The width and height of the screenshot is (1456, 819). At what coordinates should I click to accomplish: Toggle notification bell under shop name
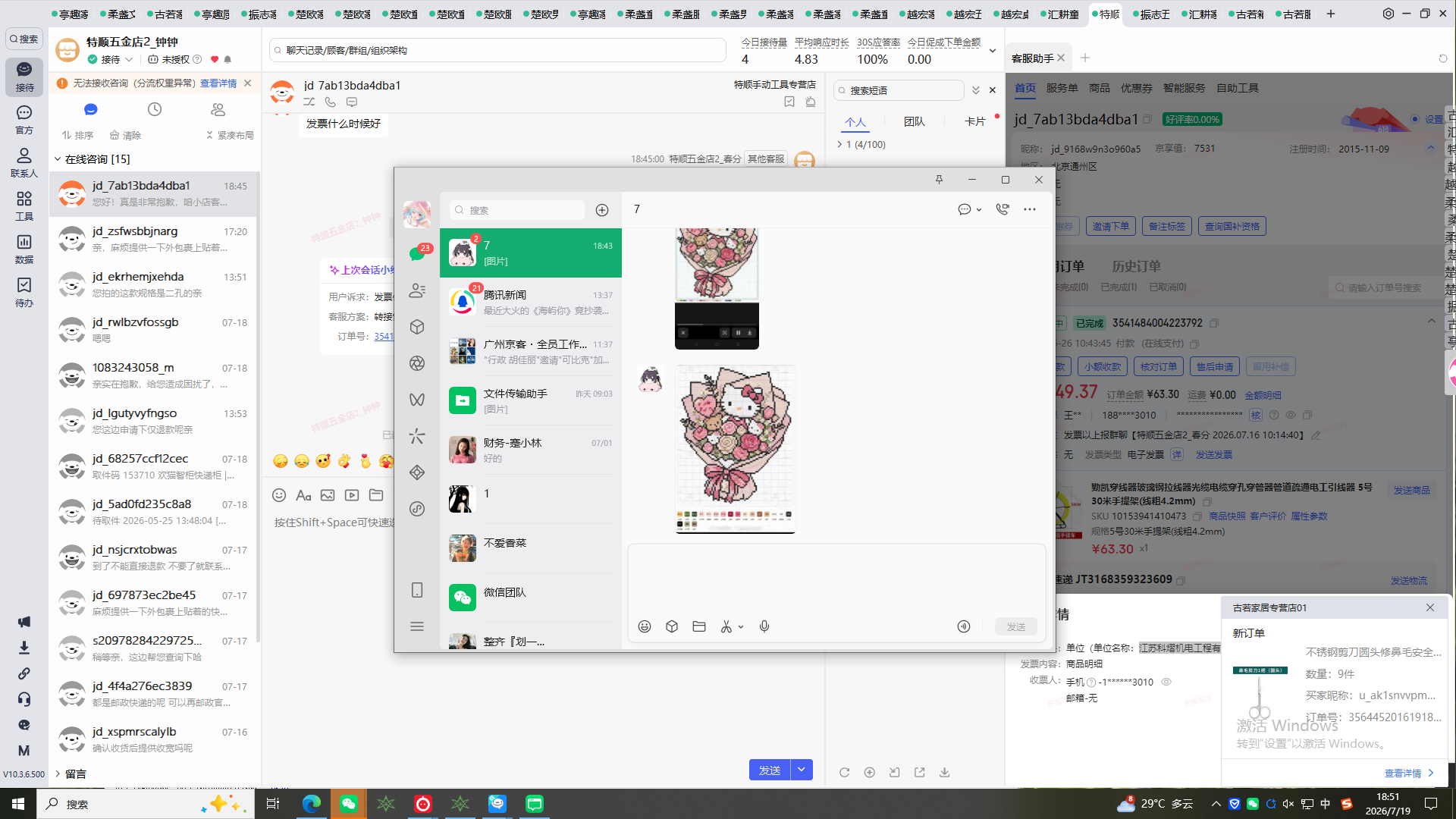click(x=227, y=59)
